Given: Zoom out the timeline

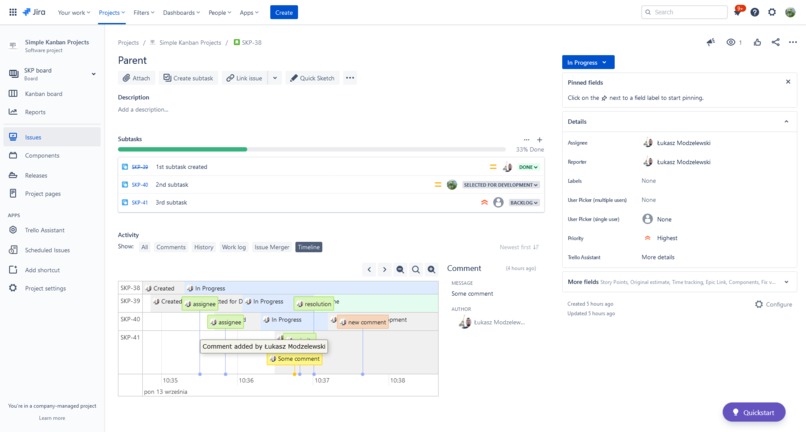Looking at the screenshot, I should click(400, 269).
